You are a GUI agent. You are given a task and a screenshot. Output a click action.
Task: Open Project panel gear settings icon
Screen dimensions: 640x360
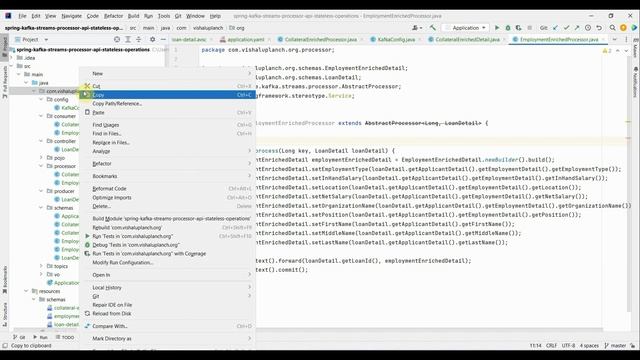coord(152,40)
